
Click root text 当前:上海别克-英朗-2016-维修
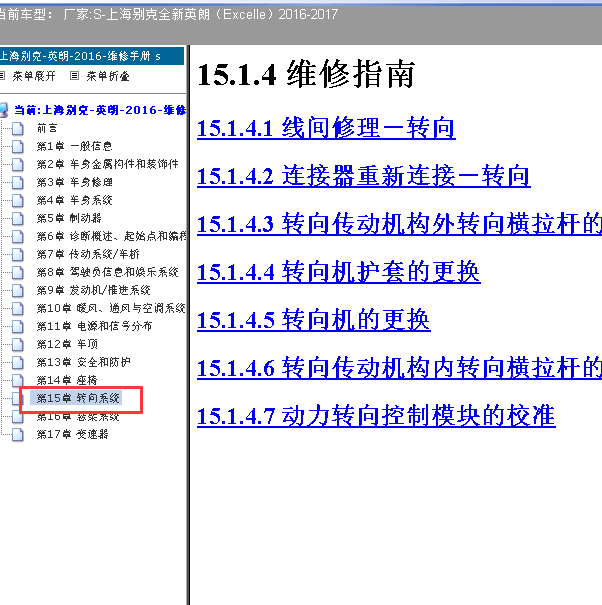coord(100,110)
